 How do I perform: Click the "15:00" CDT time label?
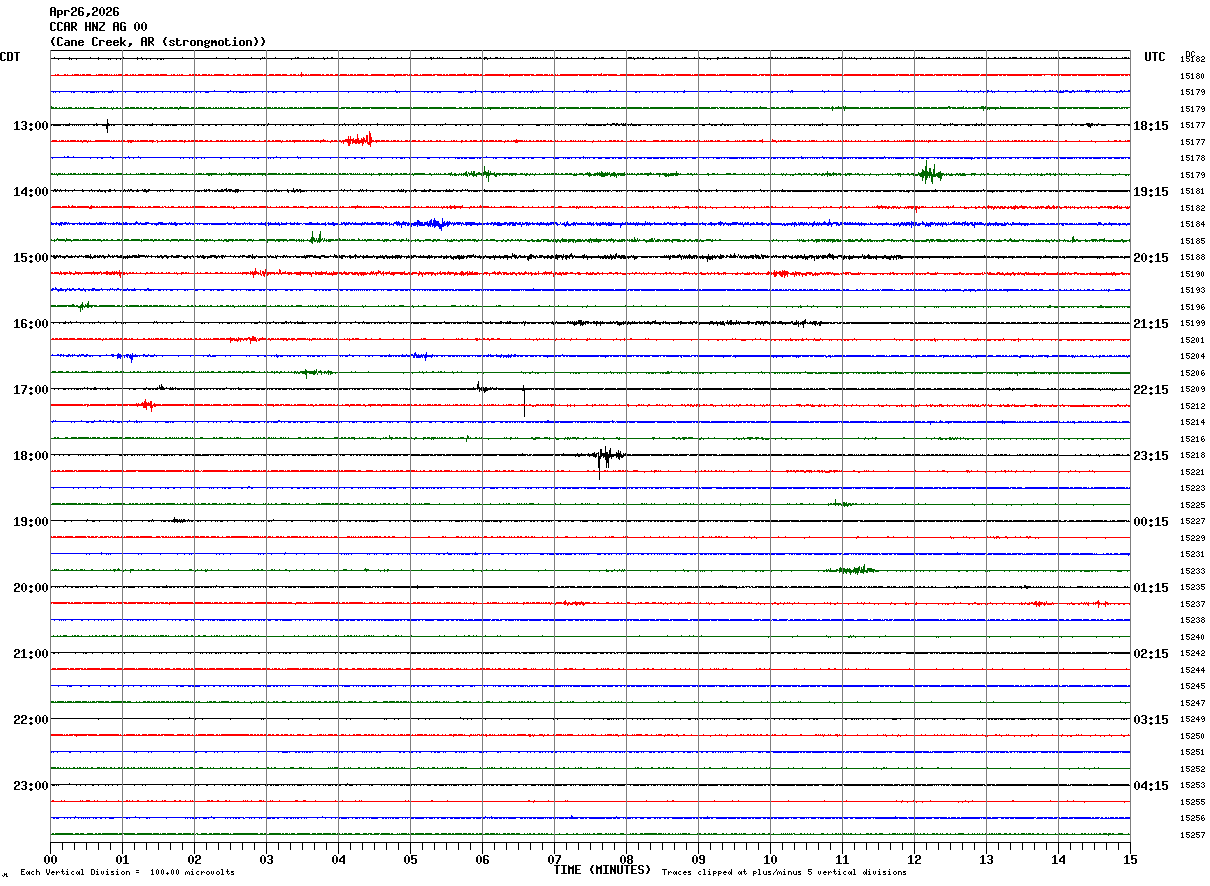pyautogui.click(x=31, y=258)
